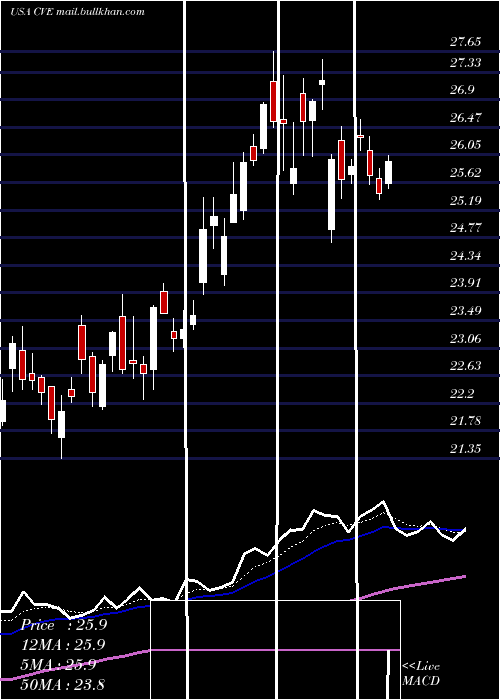Click the 24.77 price axis label

click(x=465, y=229)
